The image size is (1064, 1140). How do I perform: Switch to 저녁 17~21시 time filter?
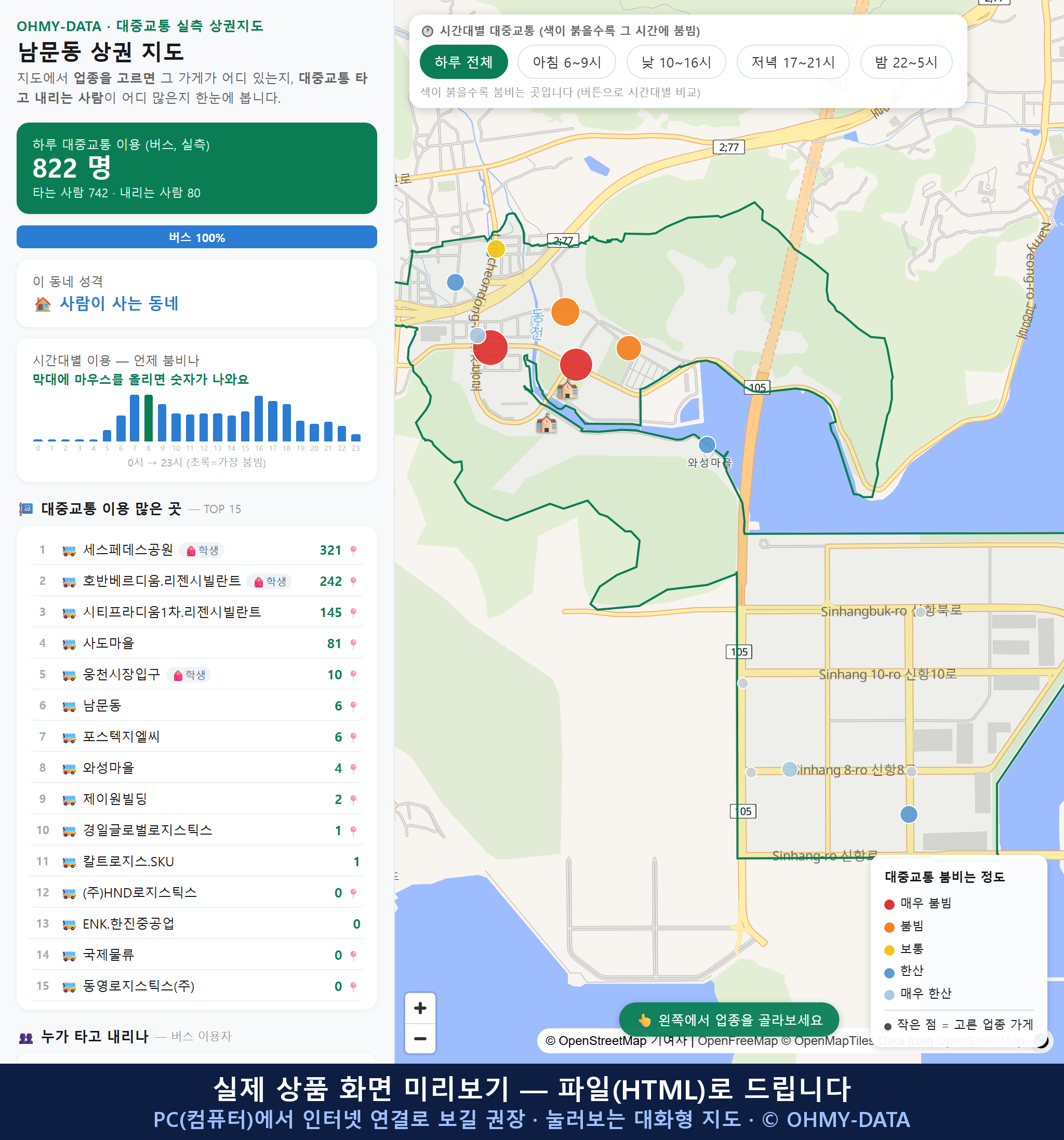(x=792, y=62)
